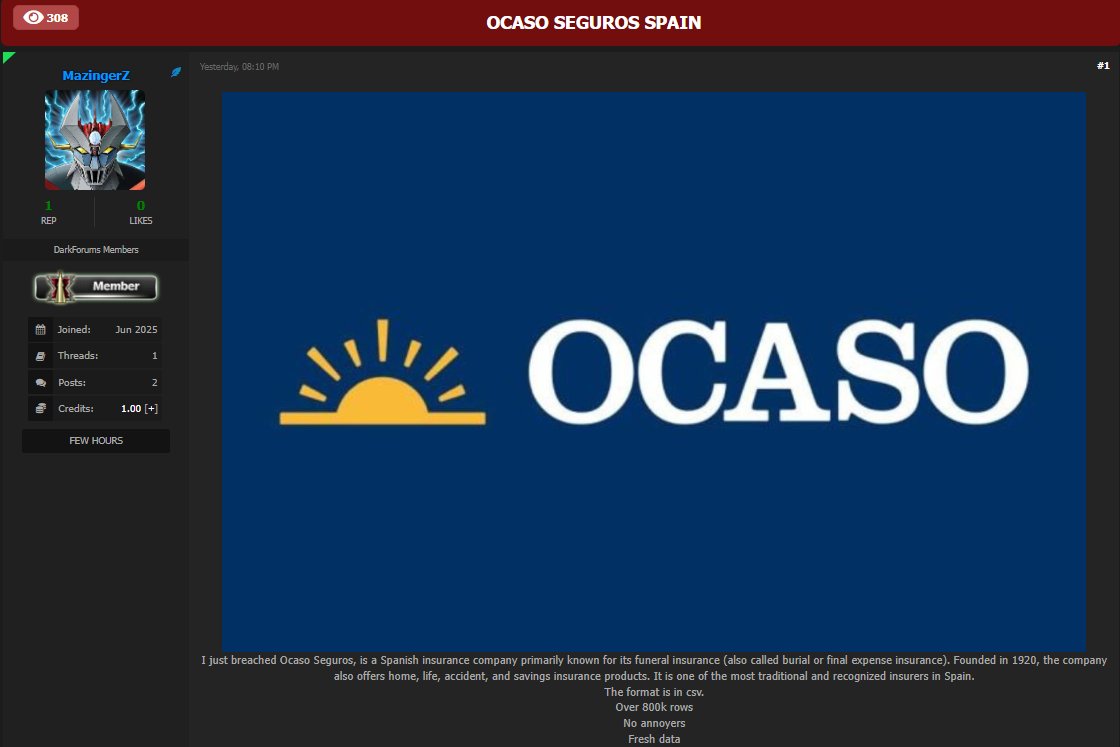Click the coins icon beside Credits
The height and width of the screenshot is (747, 1120).
41,408
